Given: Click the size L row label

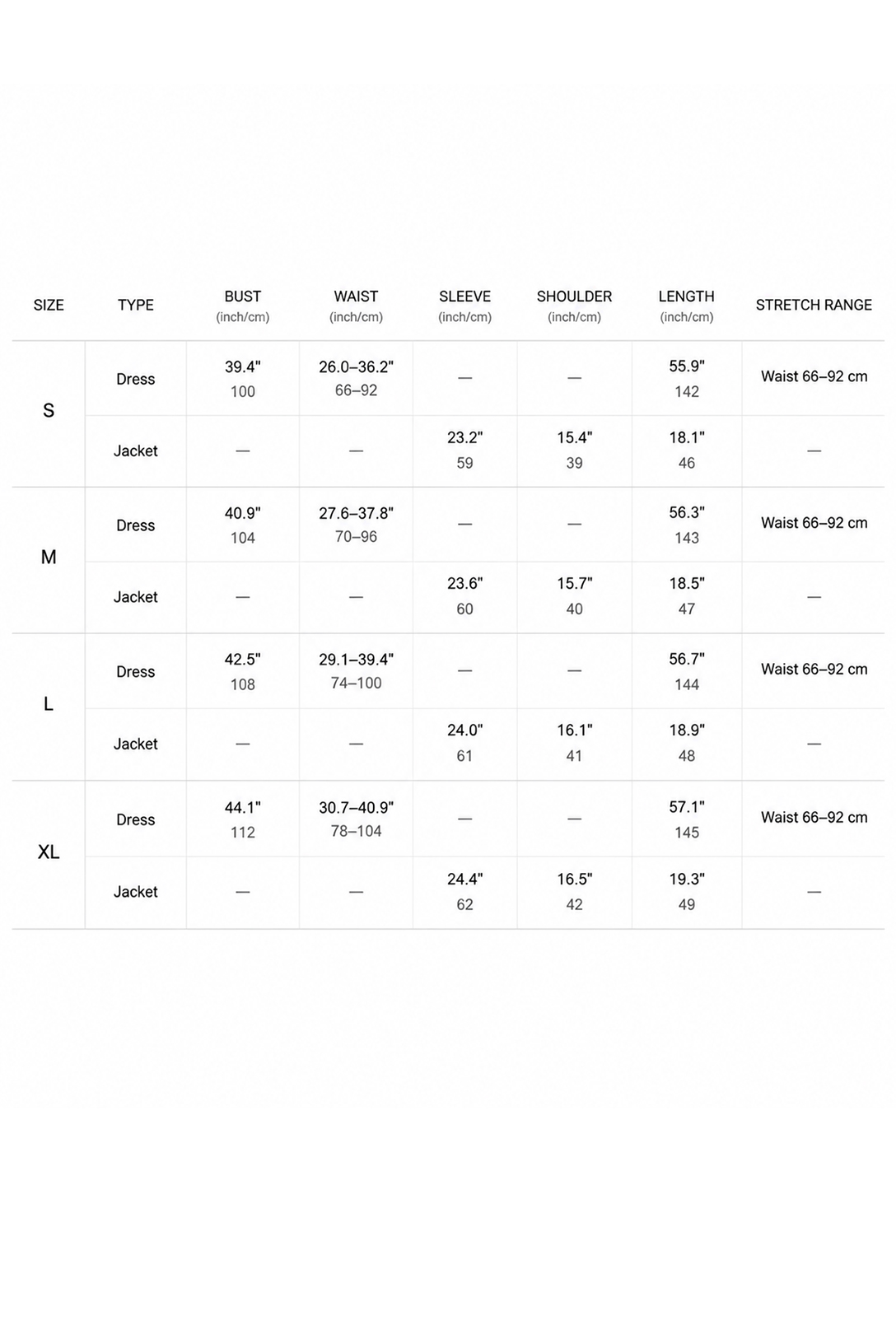Looking at the screenshot, I should [49, 703].
